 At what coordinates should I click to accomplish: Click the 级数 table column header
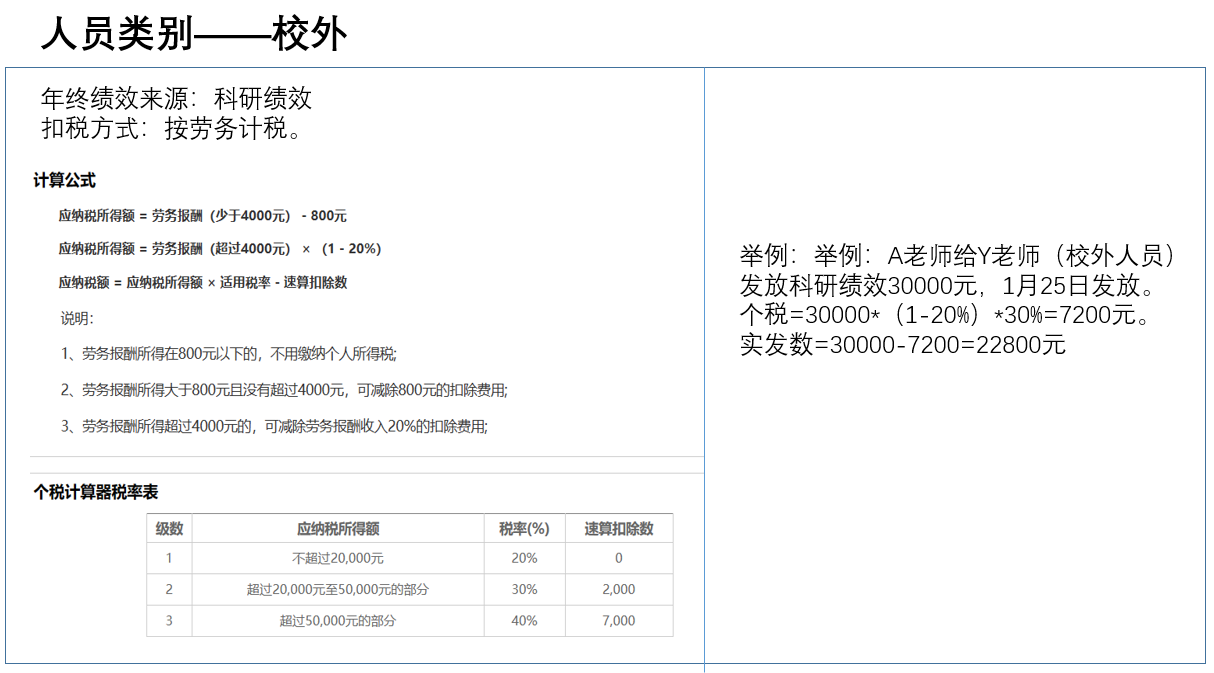coord(169,528)
